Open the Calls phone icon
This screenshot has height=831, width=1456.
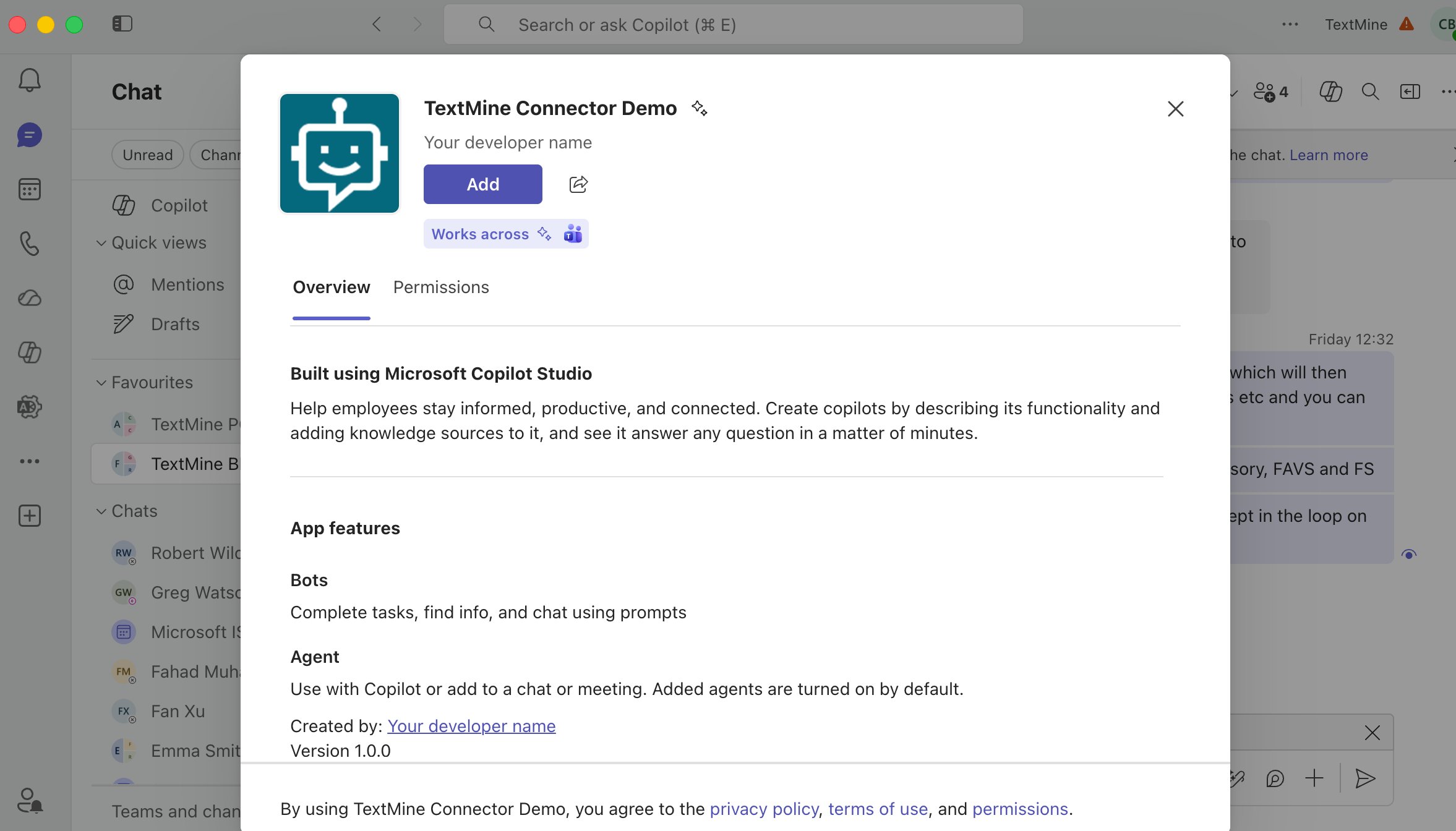(x=30, y=244)
